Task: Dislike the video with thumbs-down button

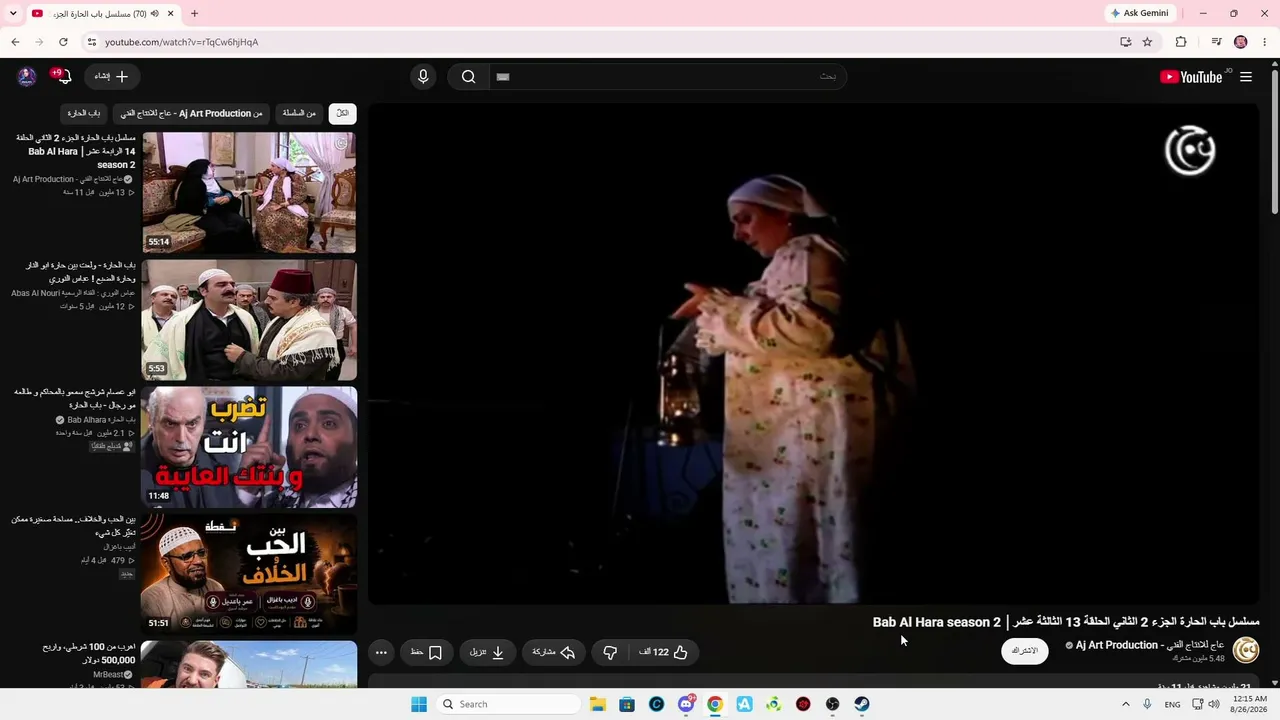Action: (x=610, y=652)
